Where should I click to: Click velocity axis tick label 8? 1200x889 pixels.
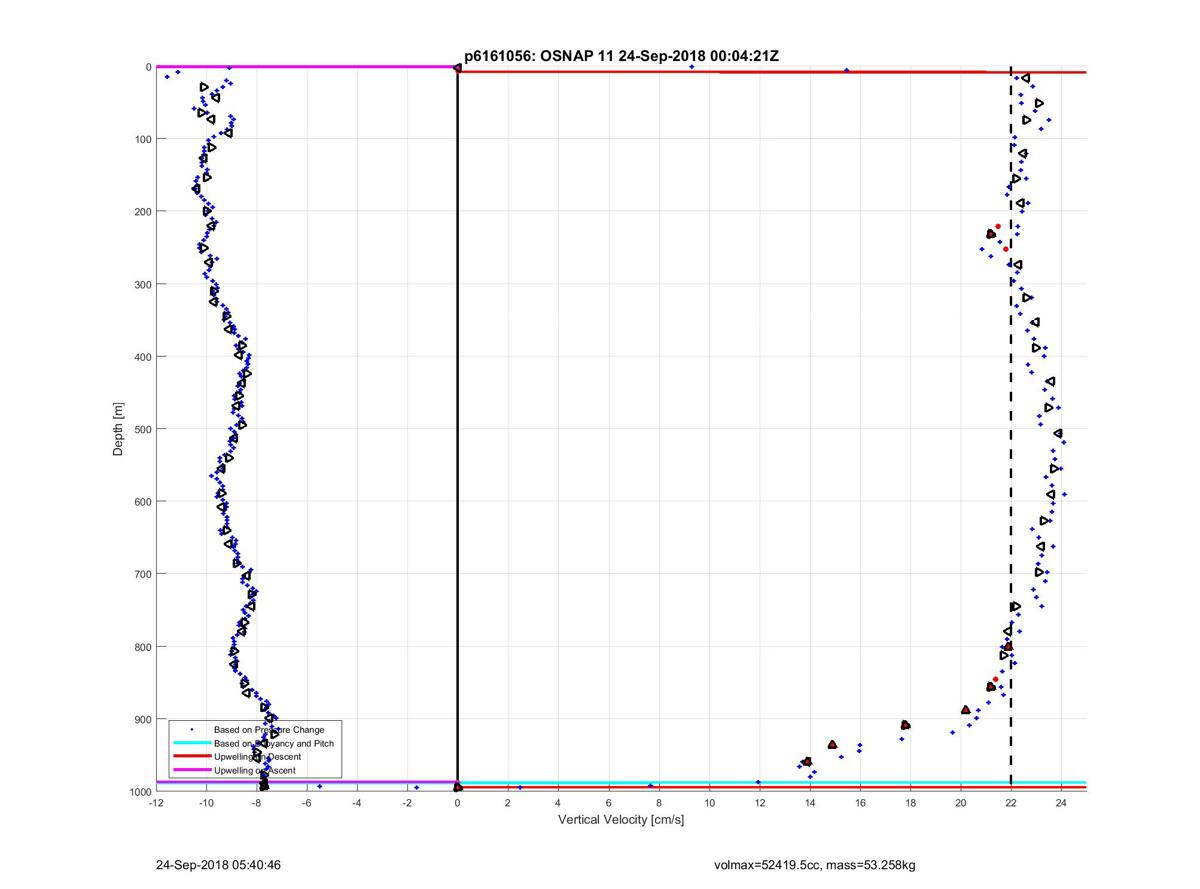[659, 803]
